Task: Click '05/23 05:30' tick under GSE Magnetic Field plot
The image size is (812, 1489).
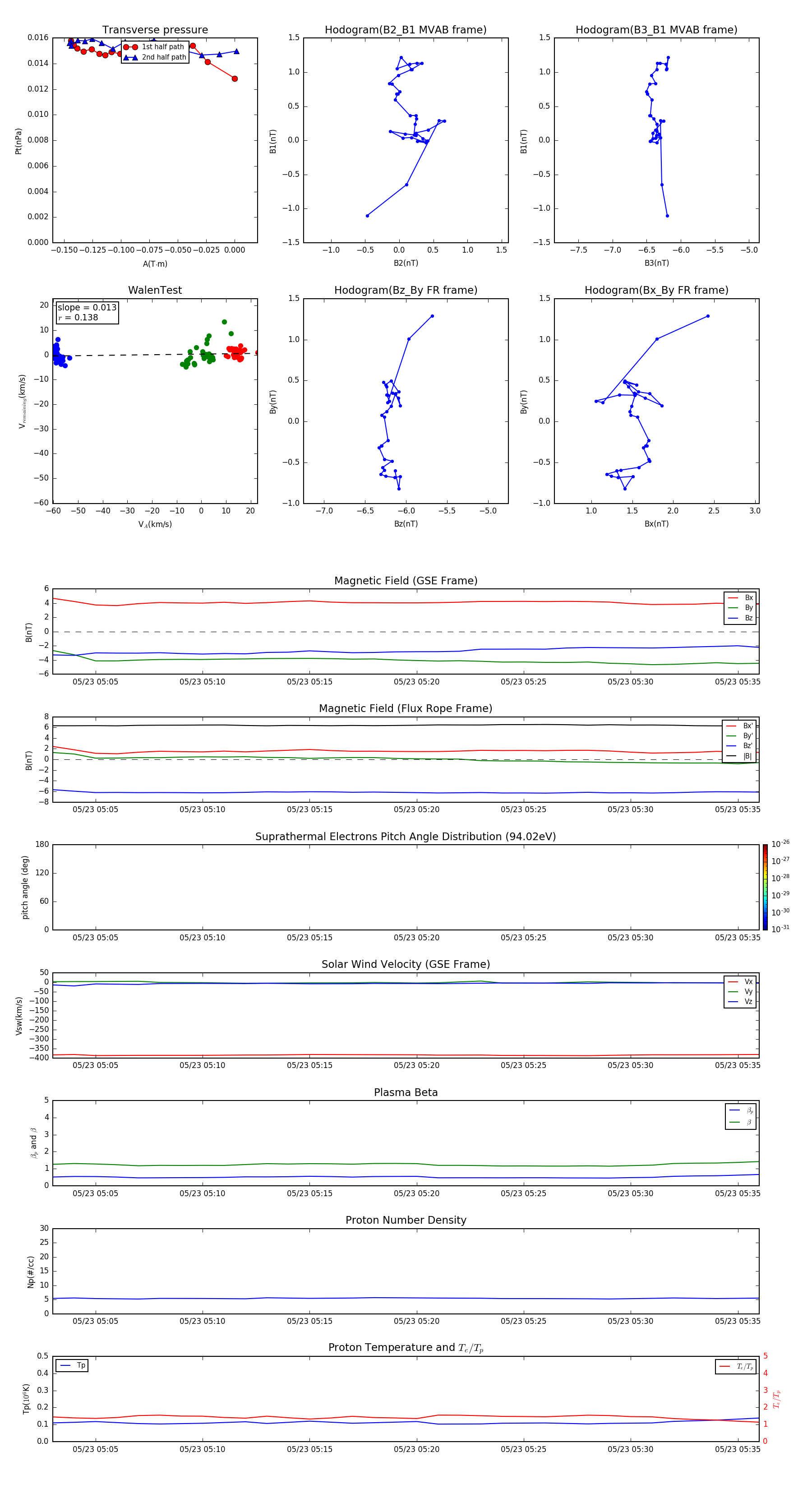Action: pyautogui.click(x=631, y=682)
